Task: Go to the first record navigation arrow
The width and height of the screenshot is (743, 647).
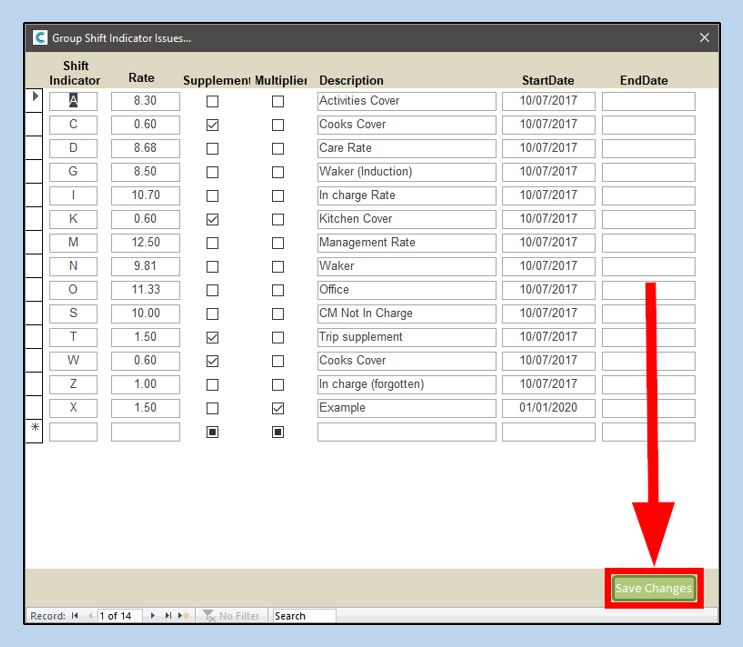Action: 75,616
